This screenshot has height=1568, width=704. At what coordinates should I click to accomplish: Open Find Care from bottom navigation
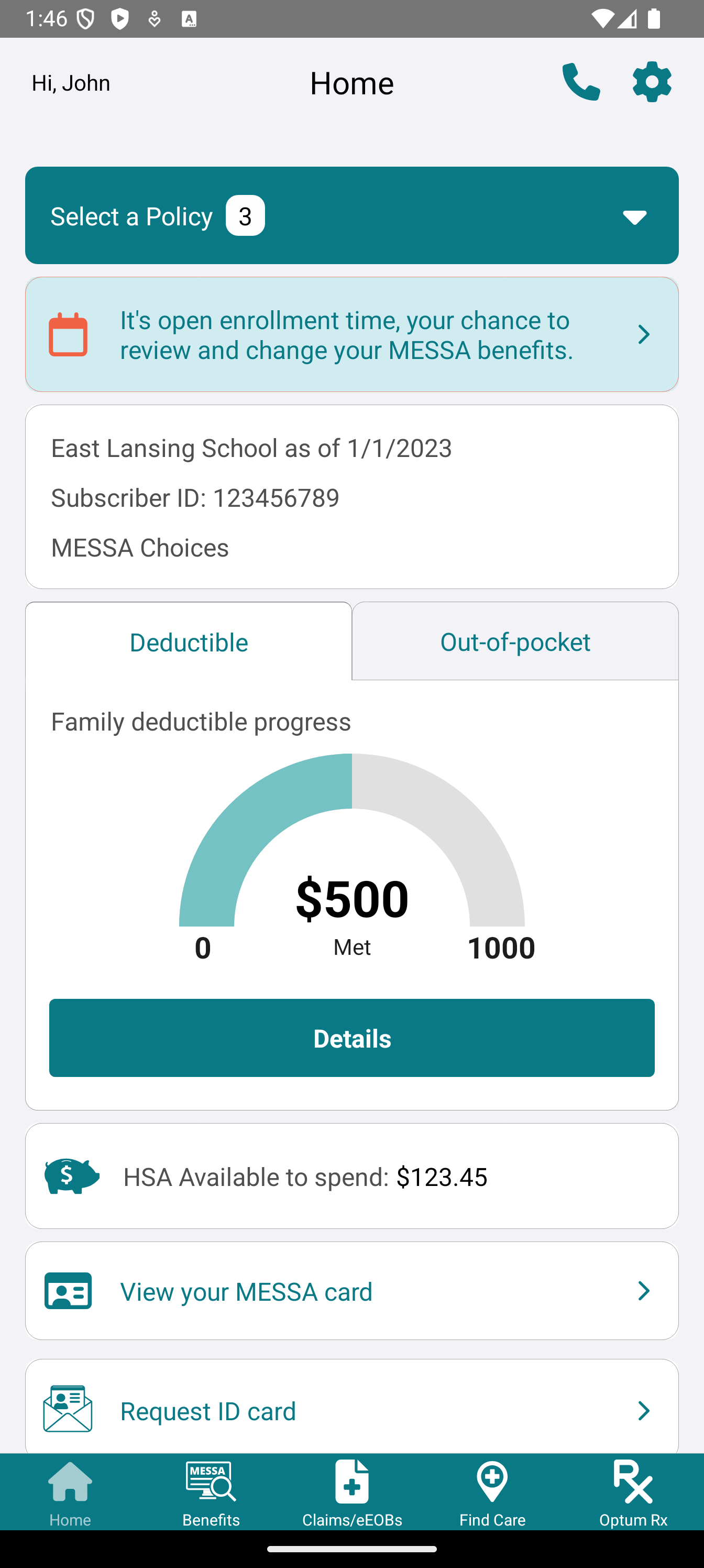[x=492, y=1493]
